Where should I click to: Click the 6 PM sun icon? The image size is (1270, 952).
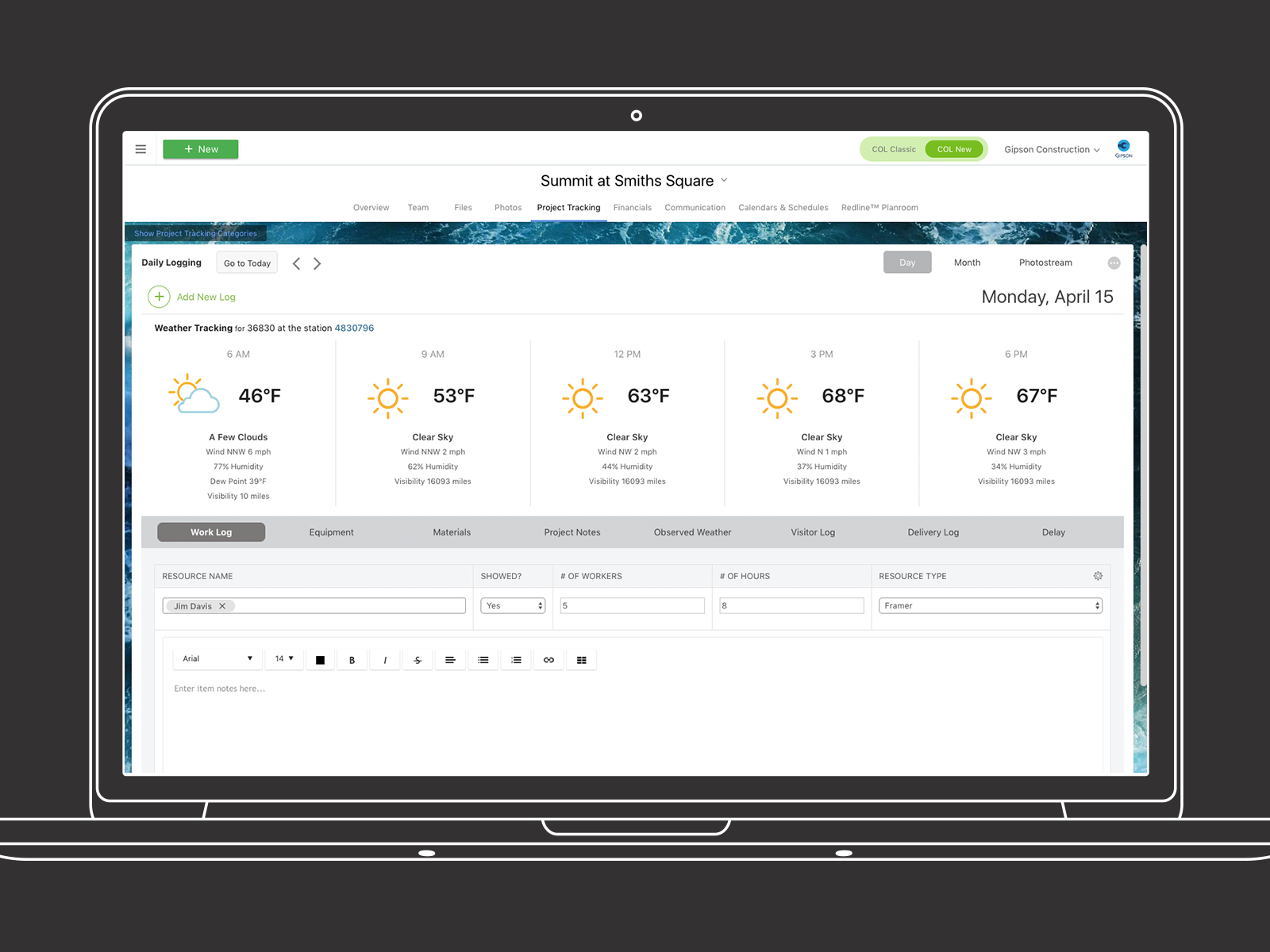tap(972, 398)
